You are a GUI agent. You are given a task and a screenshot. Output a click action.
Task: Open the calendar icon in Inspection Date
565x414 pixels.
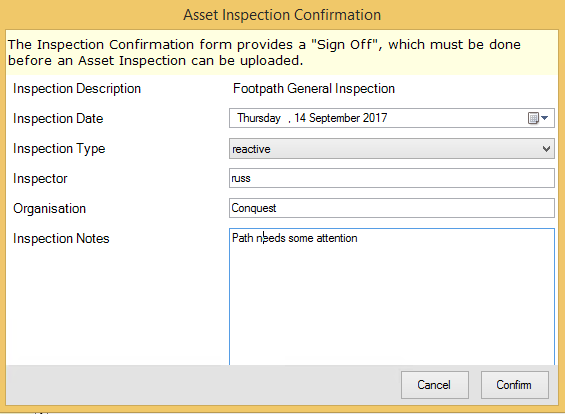533,118
